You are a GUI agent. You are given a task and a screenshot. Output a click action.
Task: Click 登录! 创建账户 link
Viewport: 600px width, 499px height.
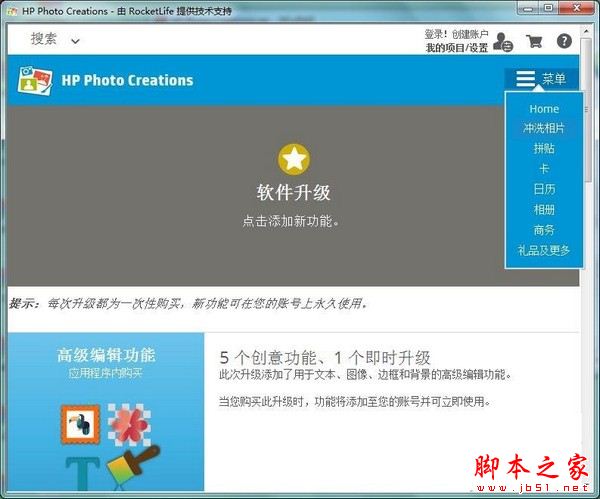coord(456,34)
